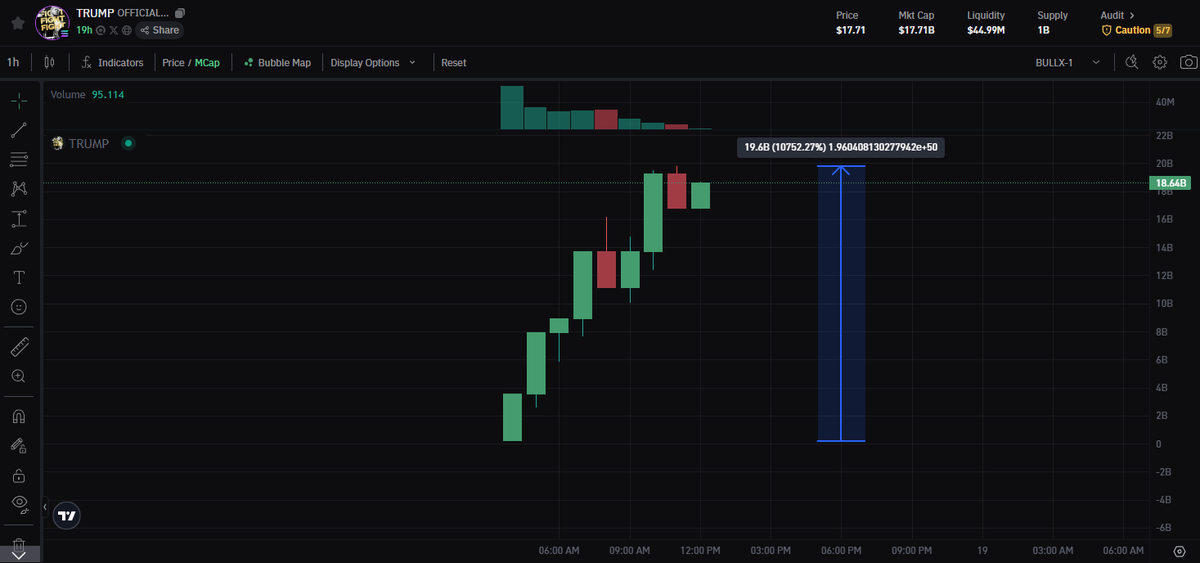Select the price range measurement tool

click(x=19, y=218)
